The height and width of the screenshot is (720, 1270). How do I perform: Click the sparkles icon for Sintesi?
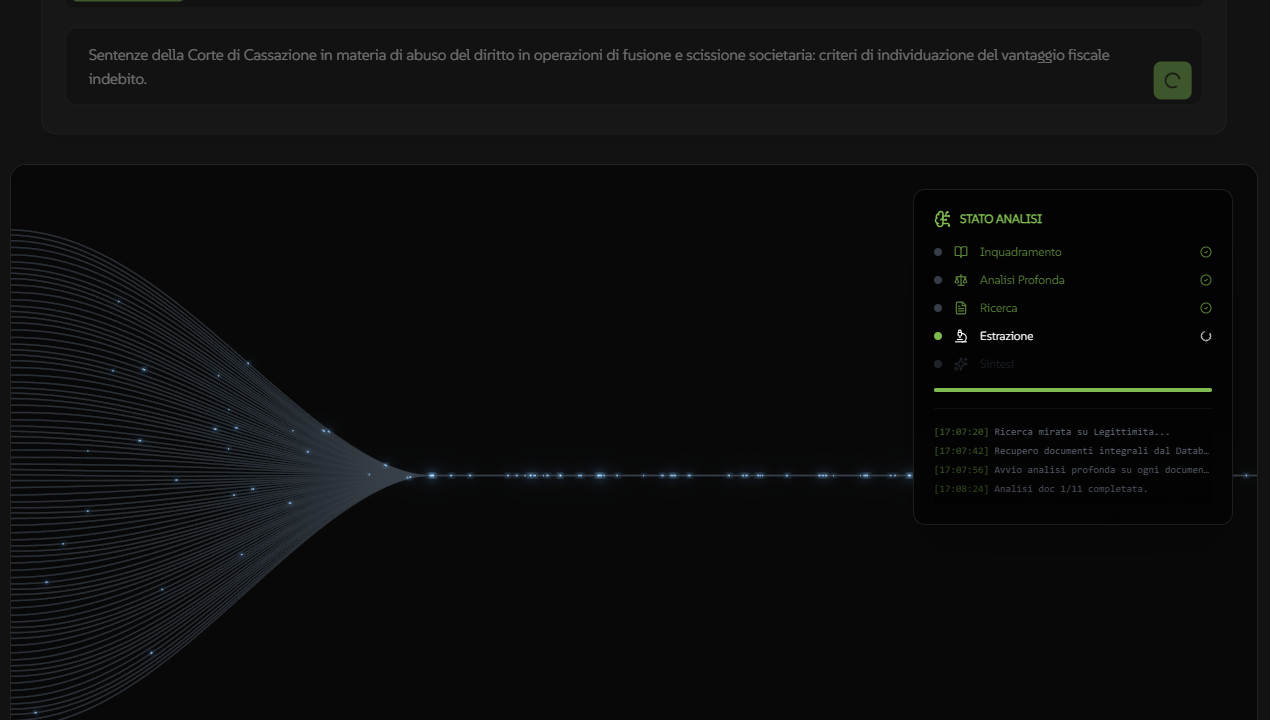(961, 364)
